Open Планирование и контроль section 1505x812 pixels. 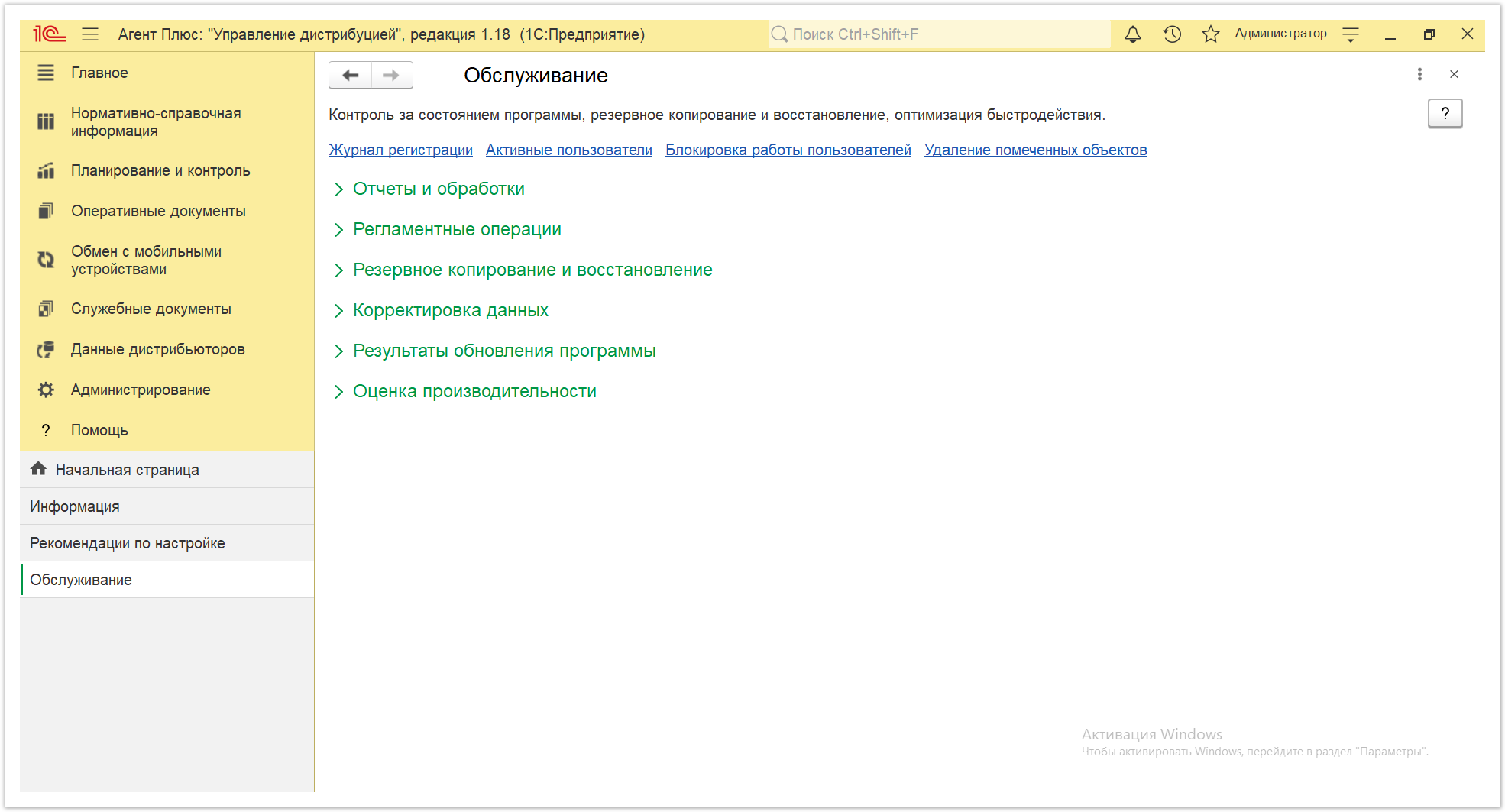click(160, 170)
